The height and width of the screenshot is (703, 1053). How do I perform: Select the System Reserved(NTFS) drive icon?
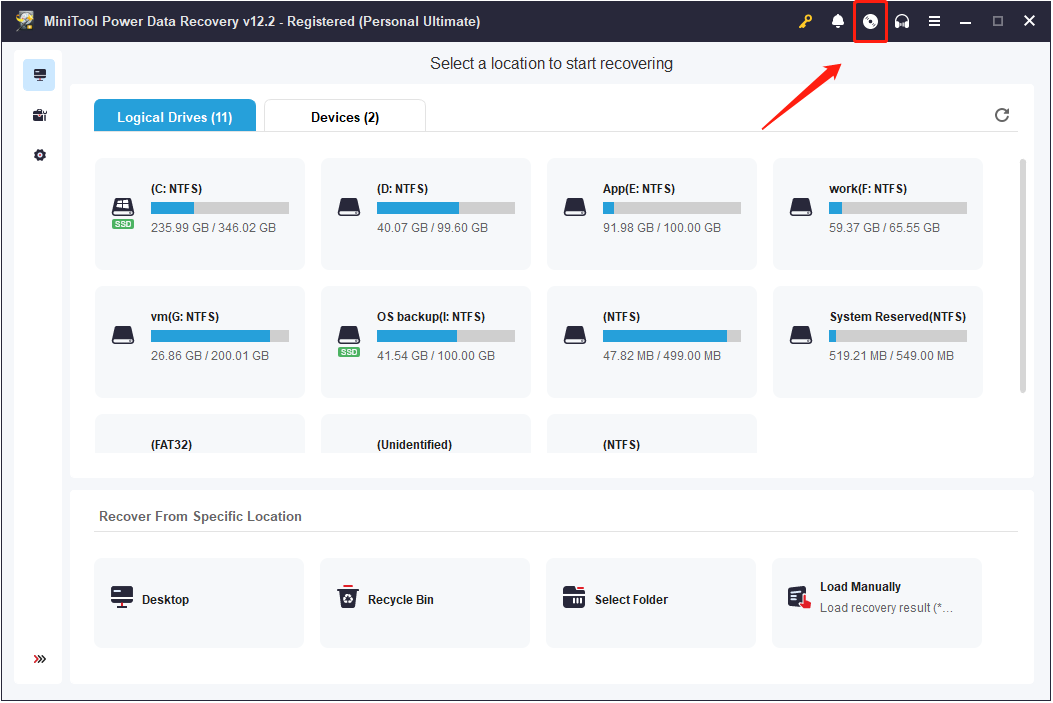(x=800, y=335)
